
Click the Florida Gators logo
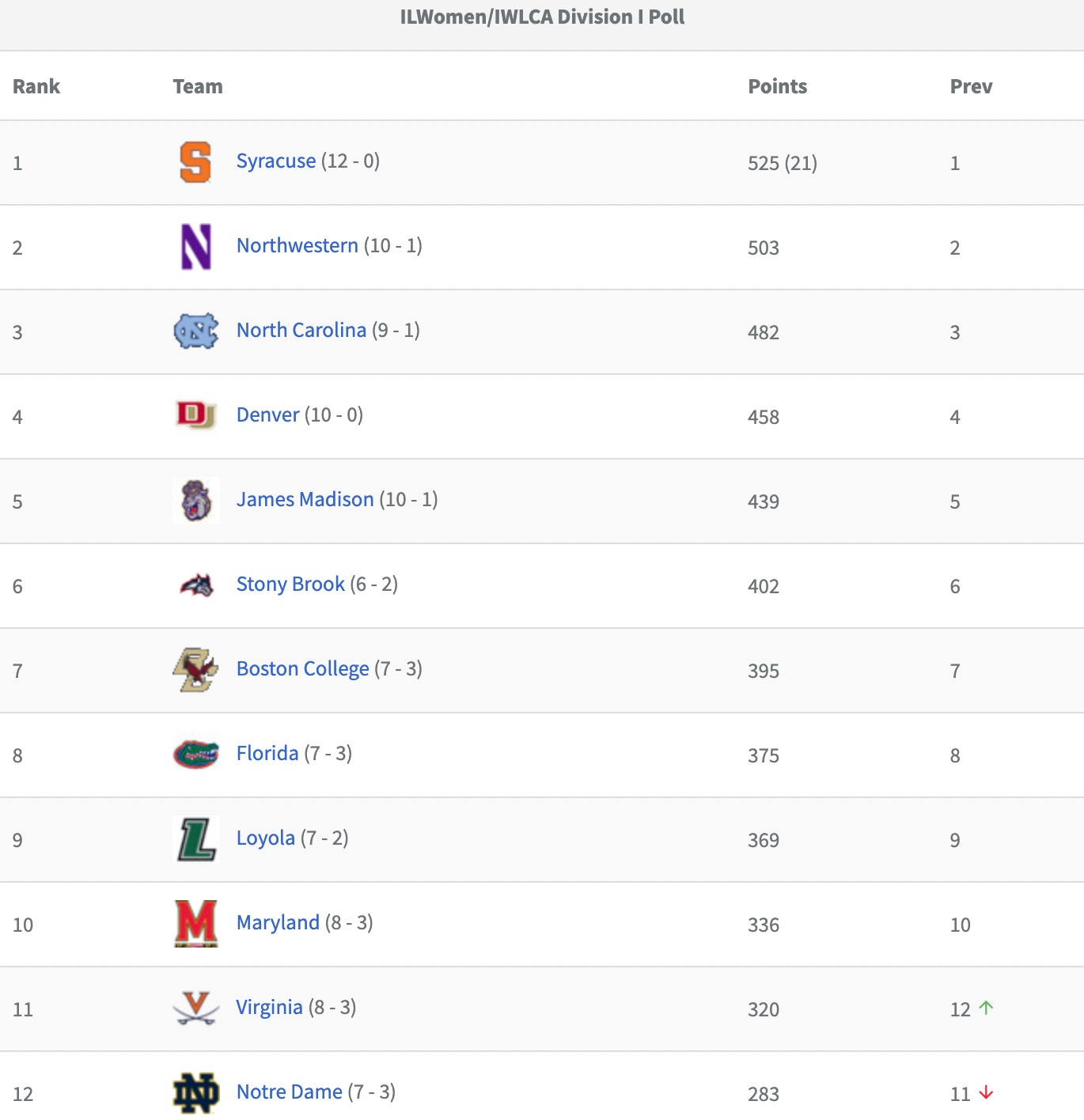(195, 755)
